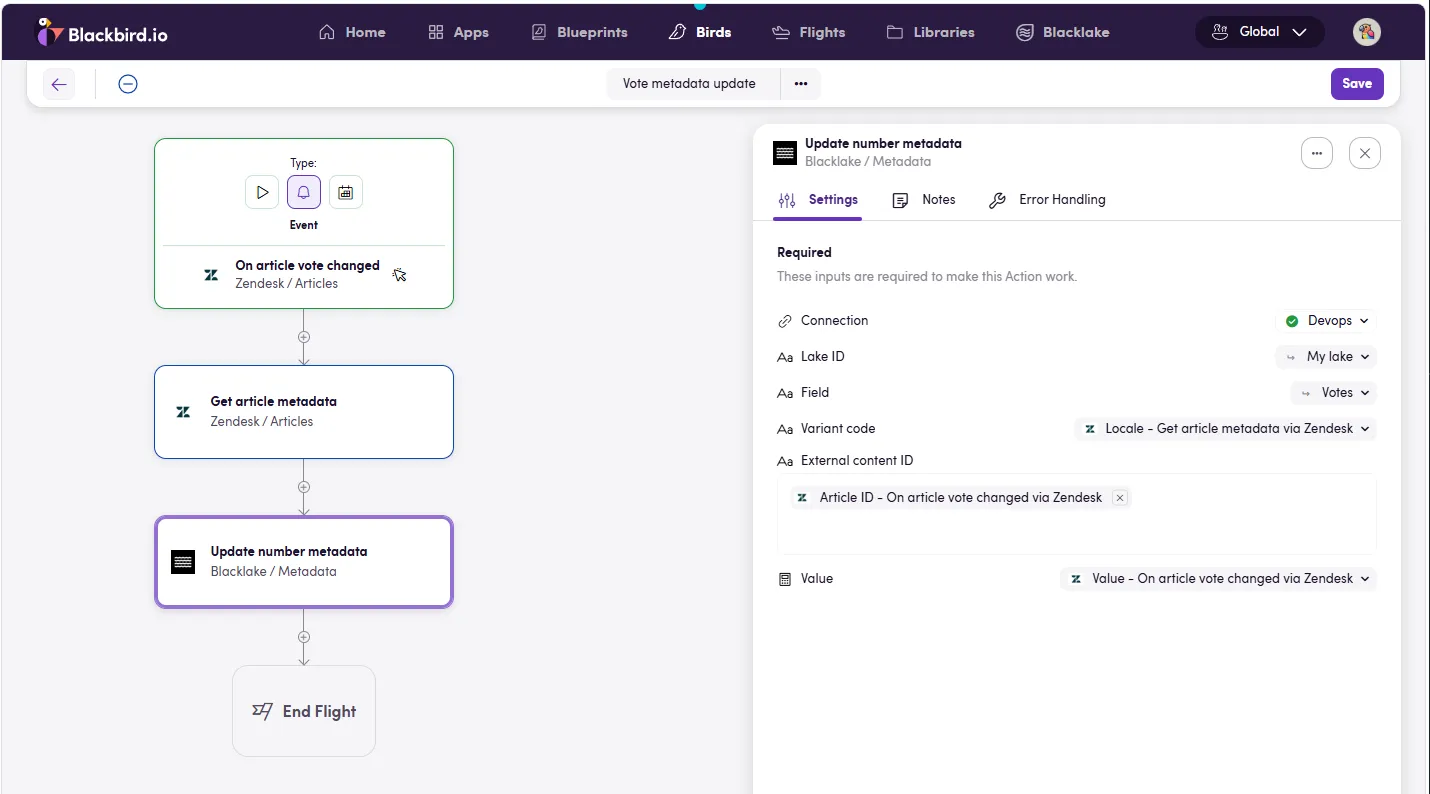This screenshot has height=794, width=1430.
Task: Open Libraries
Action: click(931, 32)
